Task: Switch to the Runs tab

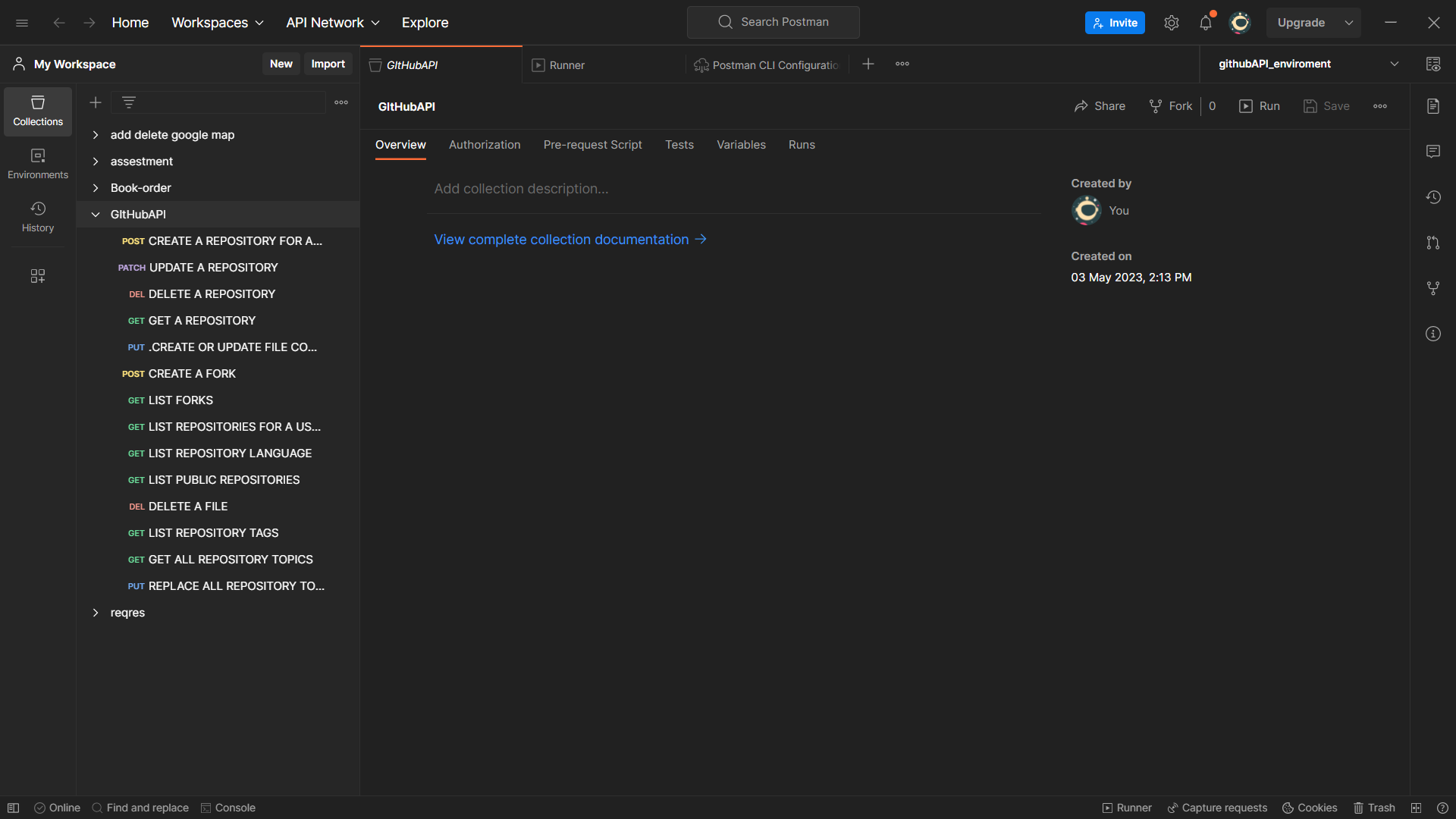Action: [802, 145]
